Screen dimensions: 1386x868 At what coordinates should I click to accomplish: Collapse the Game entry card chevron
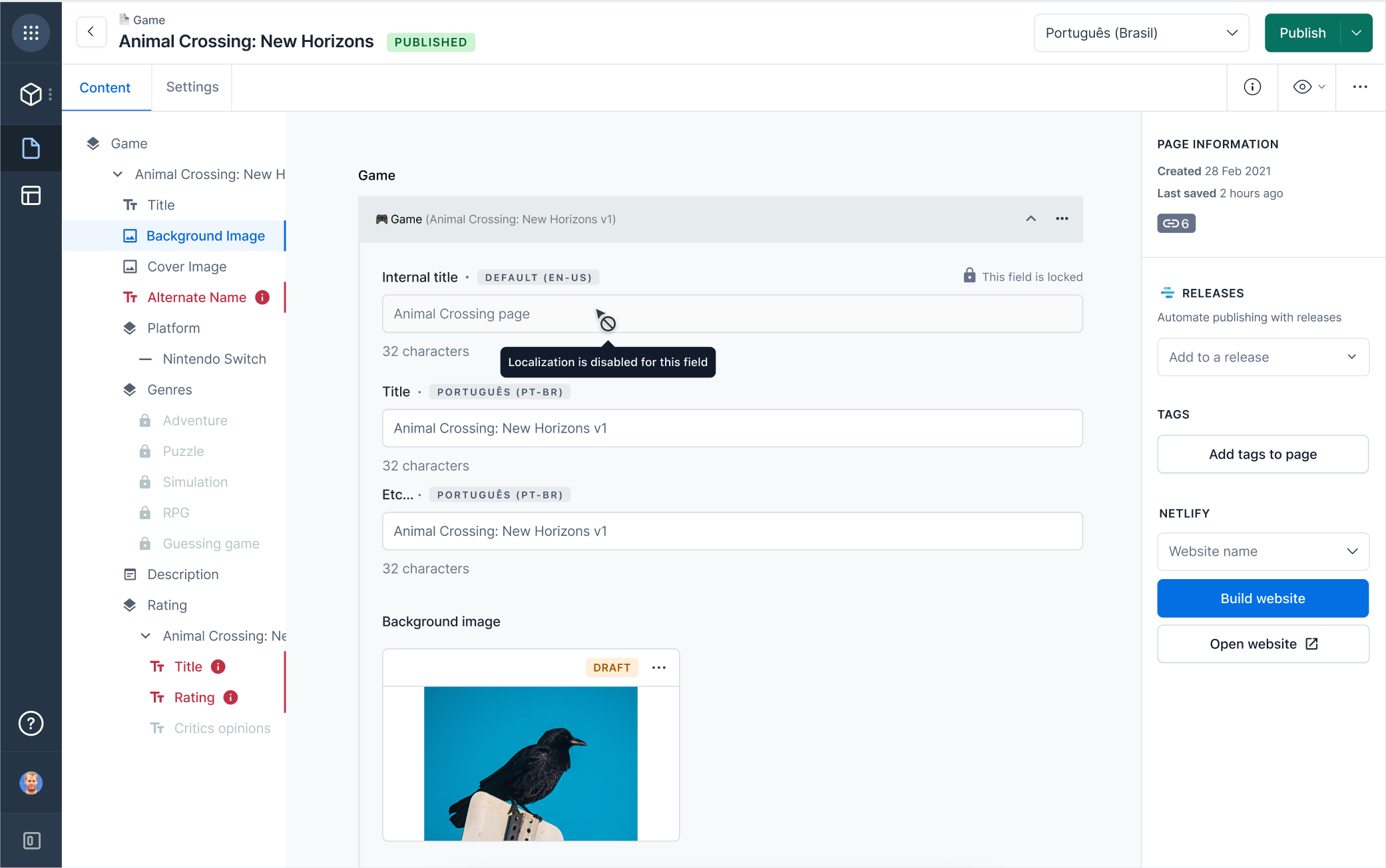pyautogui.click(x=1031, y=218)
